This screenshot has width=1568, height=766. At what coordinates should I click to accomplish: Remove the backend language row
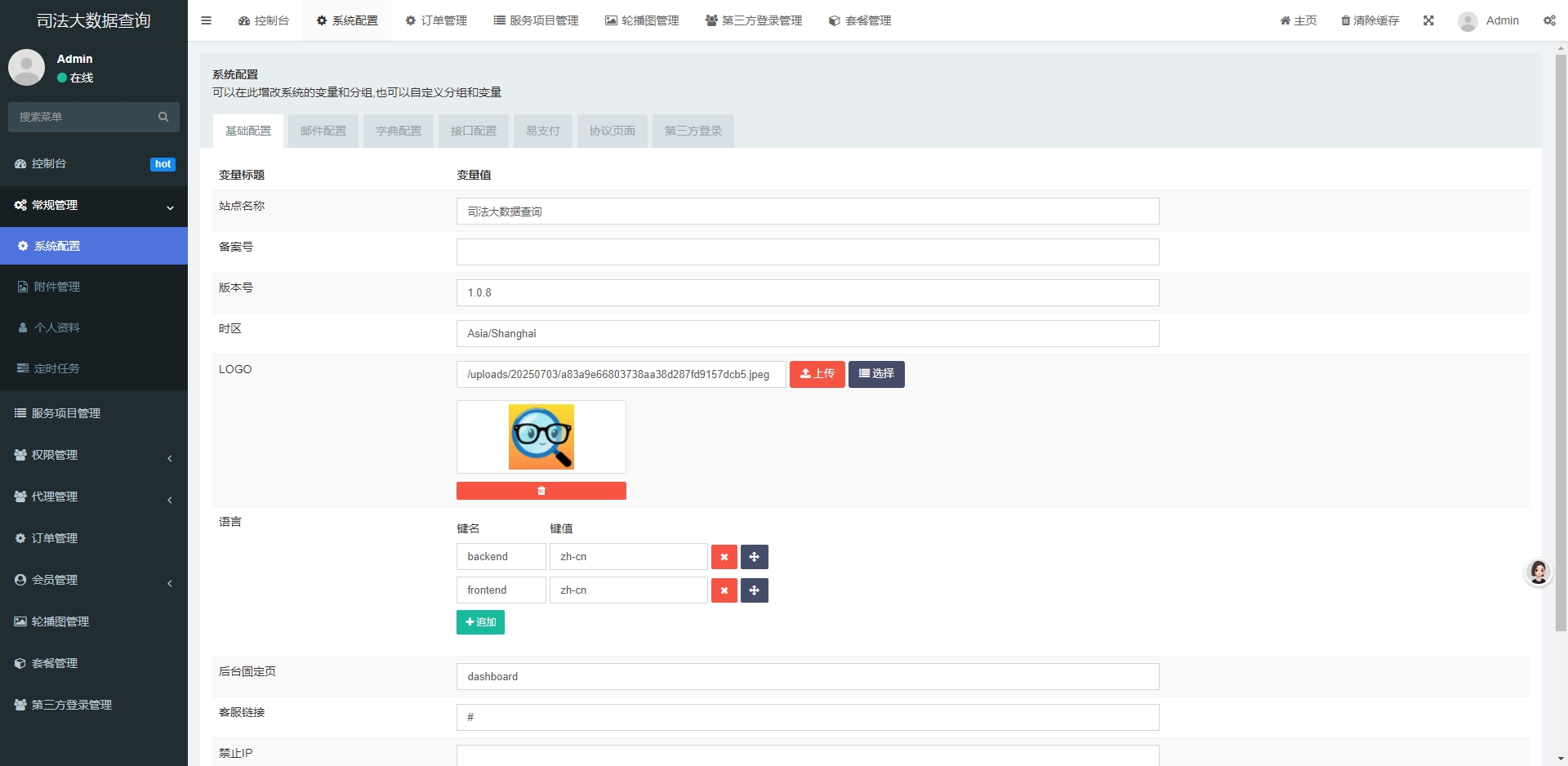pos(724,557)
